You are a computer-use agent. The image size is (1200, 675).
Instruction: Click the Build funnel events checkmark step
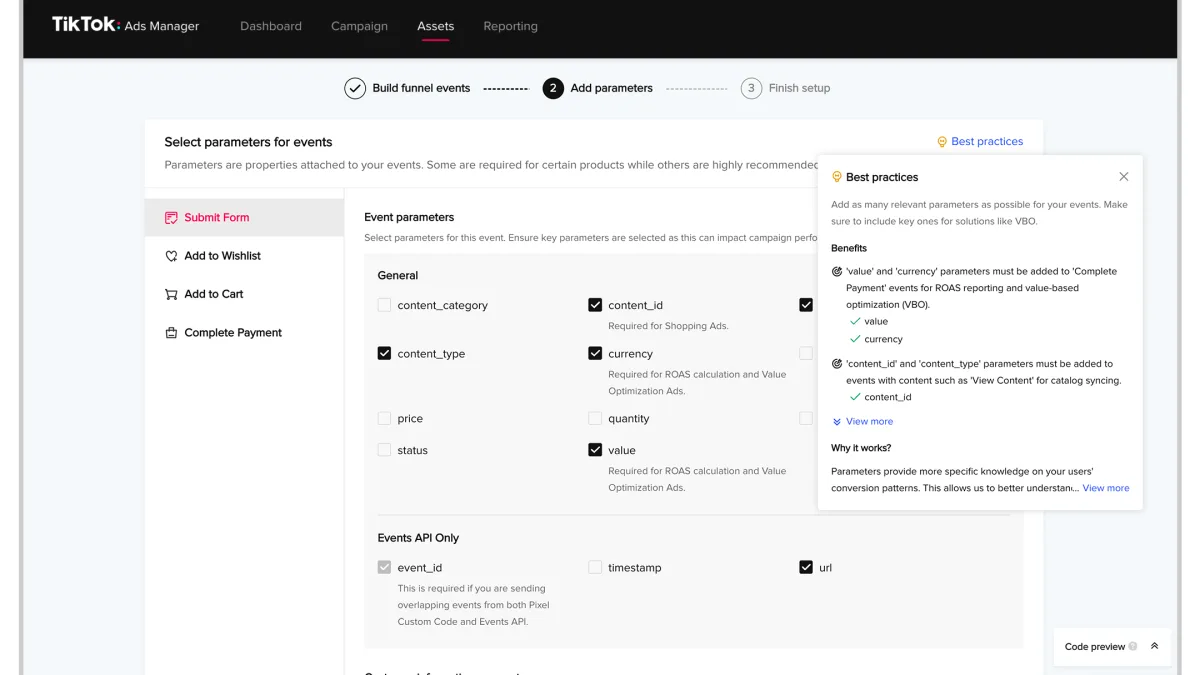[355, 88]
